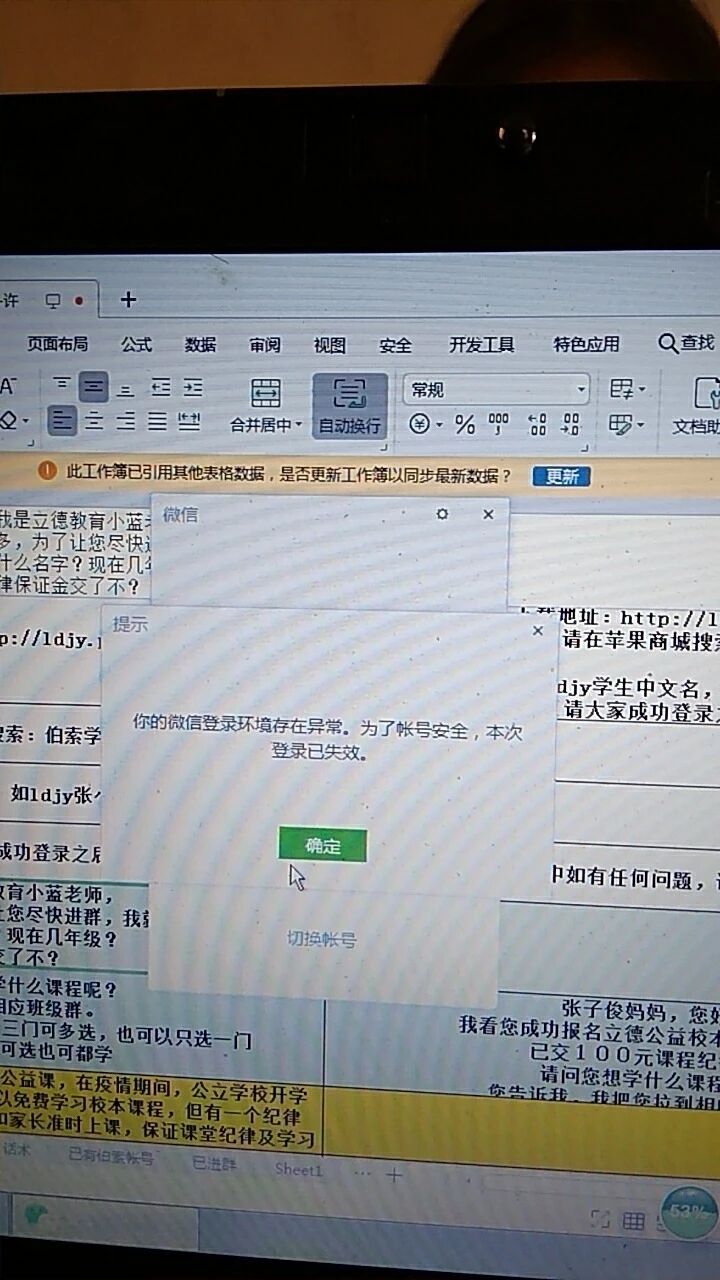
Task: Click the increase indent icon
Action: (x=192, y=387)
